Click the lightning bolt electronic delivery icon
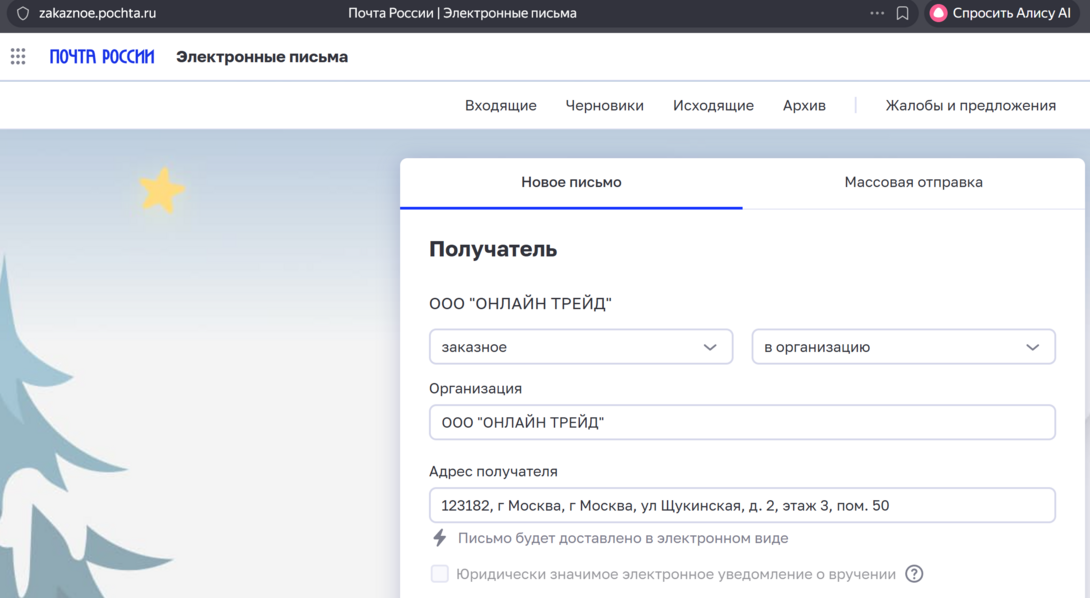 point(439,538)
